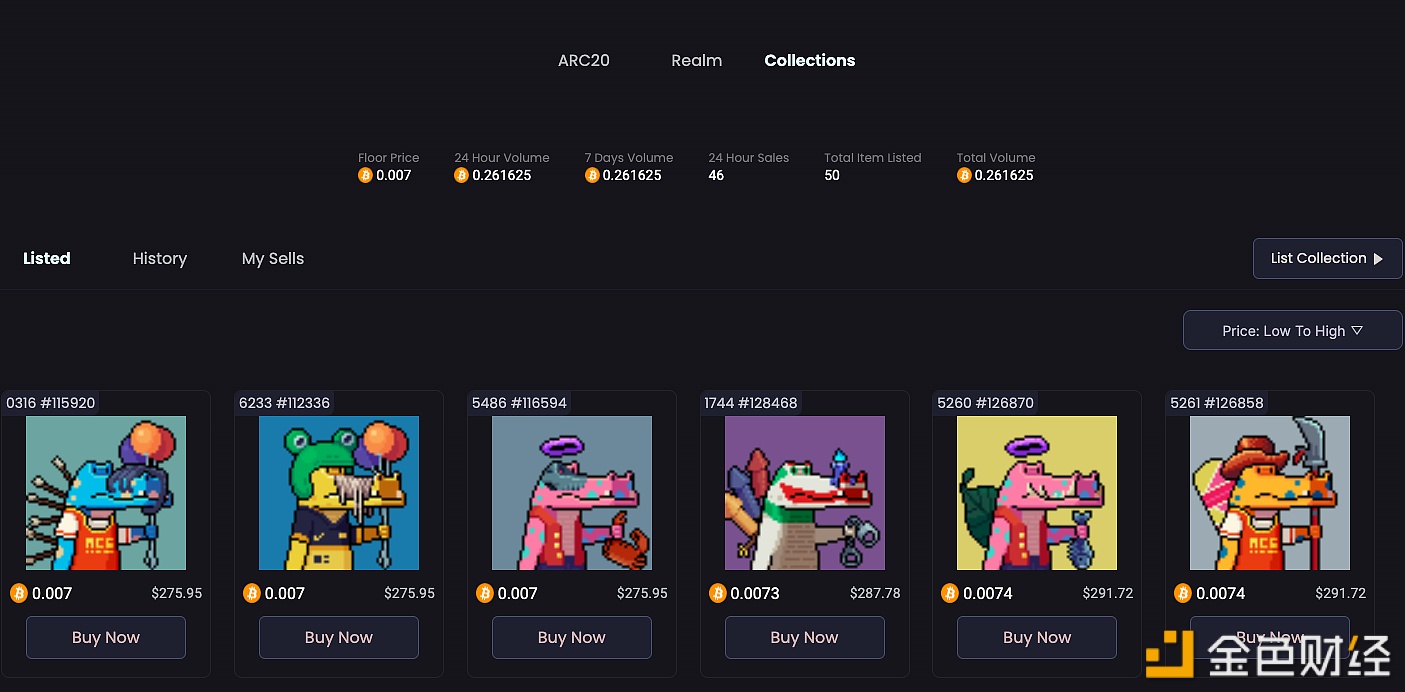Click the Bitcoin icon next to 0.0073 price
This screenshot has height=692, width=1405.
coord(717,593)
